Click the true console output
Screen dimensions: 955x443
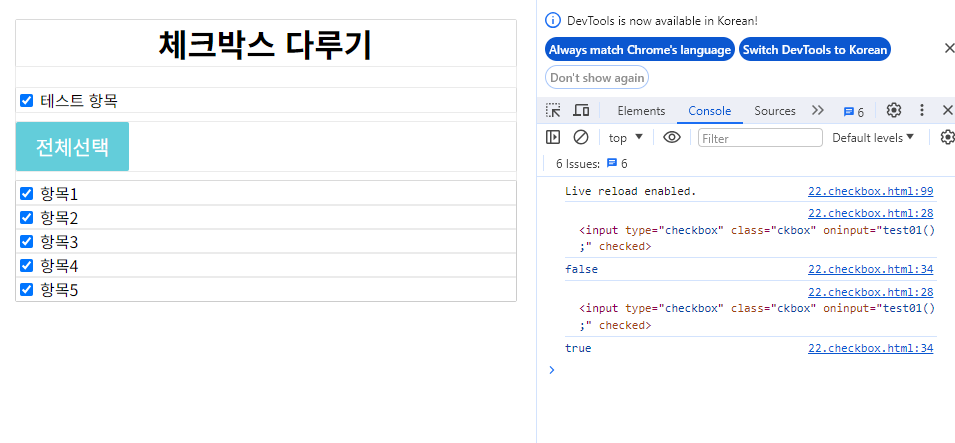click(x=578, y=349)
